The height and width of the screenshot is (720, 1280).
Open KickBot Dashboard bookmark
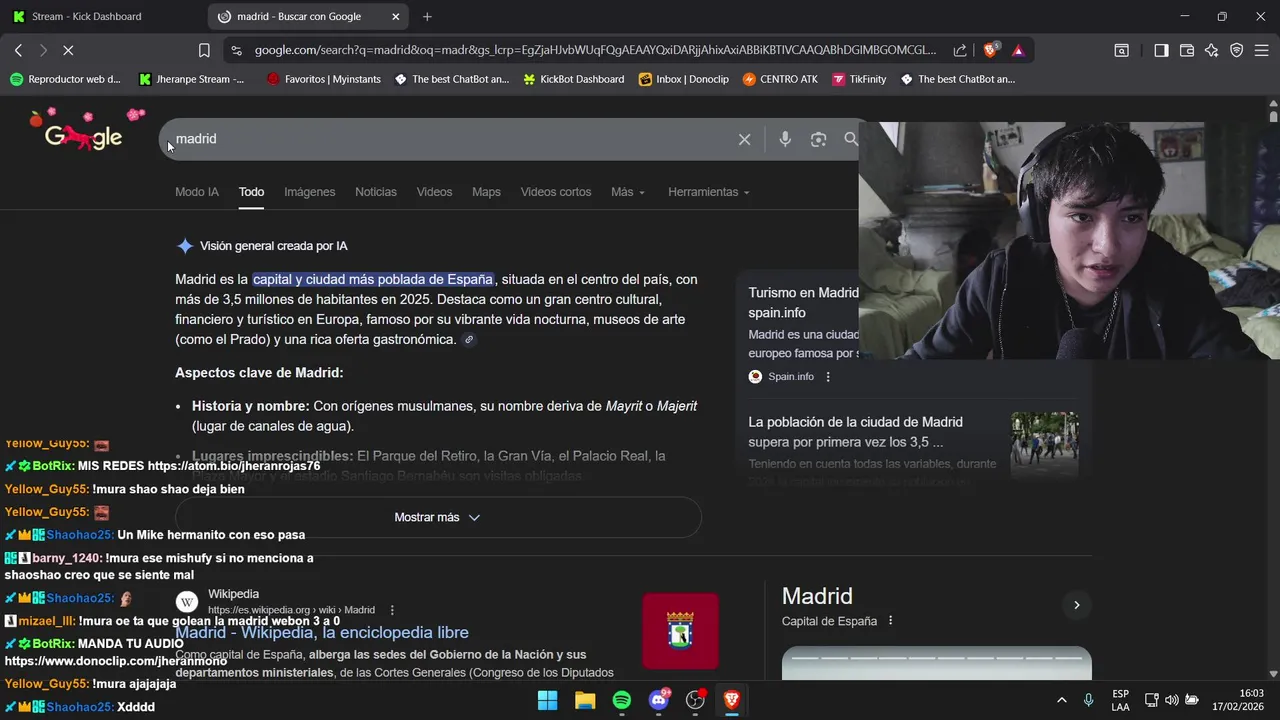coord(574,79)
